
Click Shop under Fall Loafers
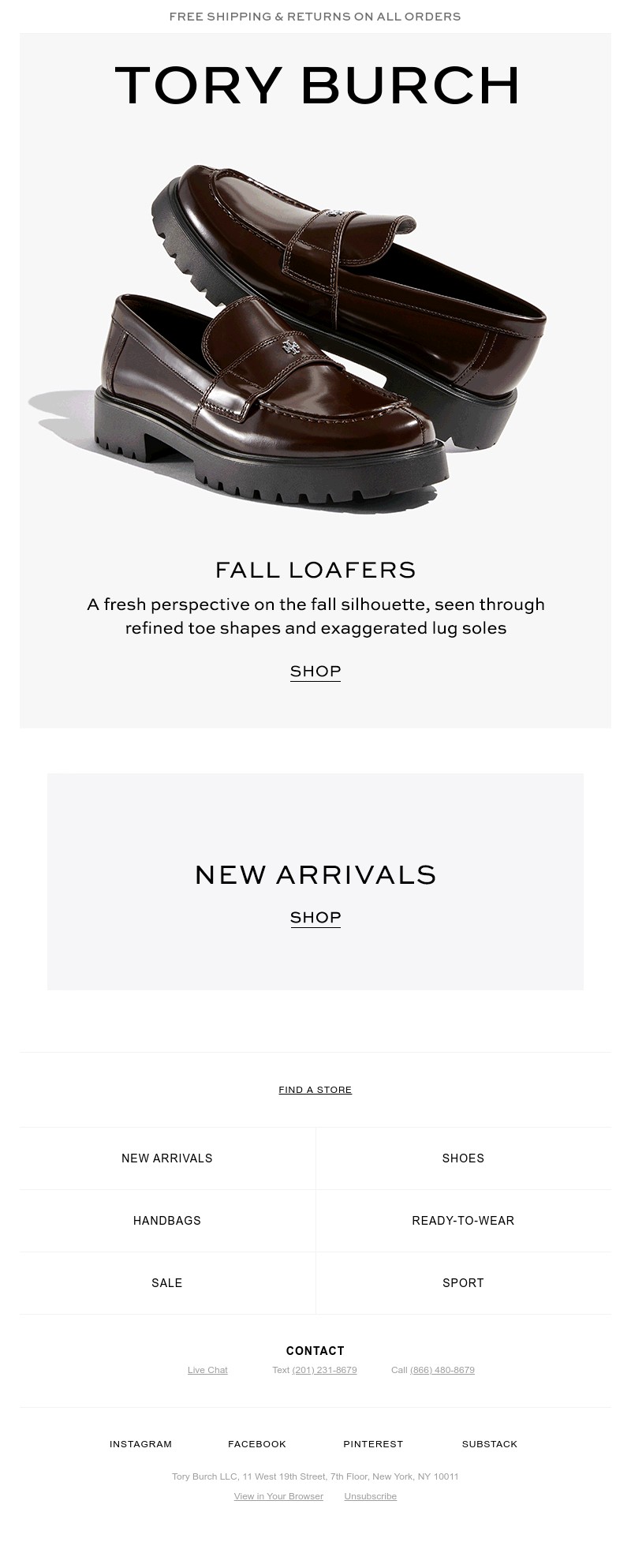click(315, 672)
